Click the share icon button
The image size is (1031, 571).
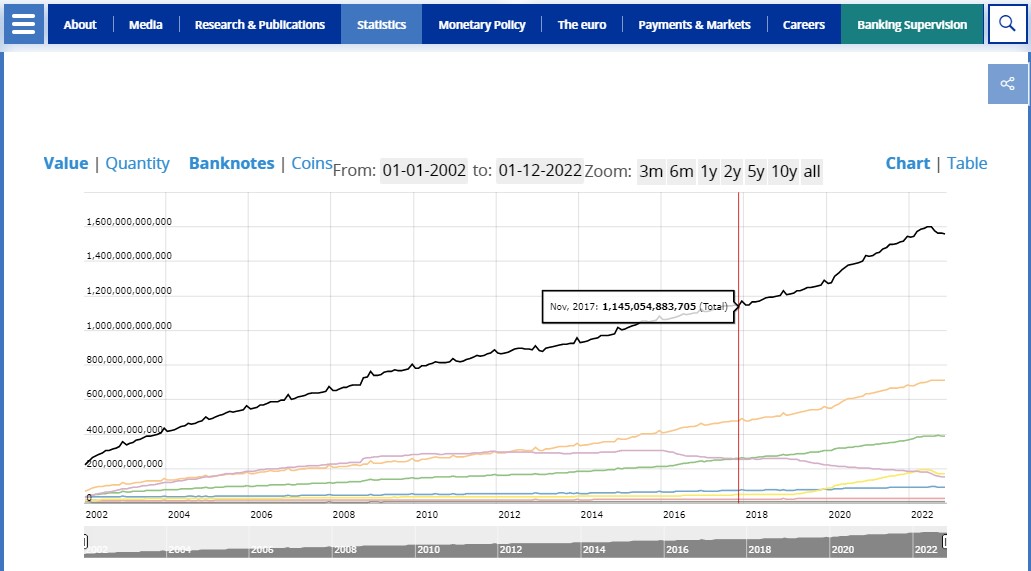[1007, 84]
